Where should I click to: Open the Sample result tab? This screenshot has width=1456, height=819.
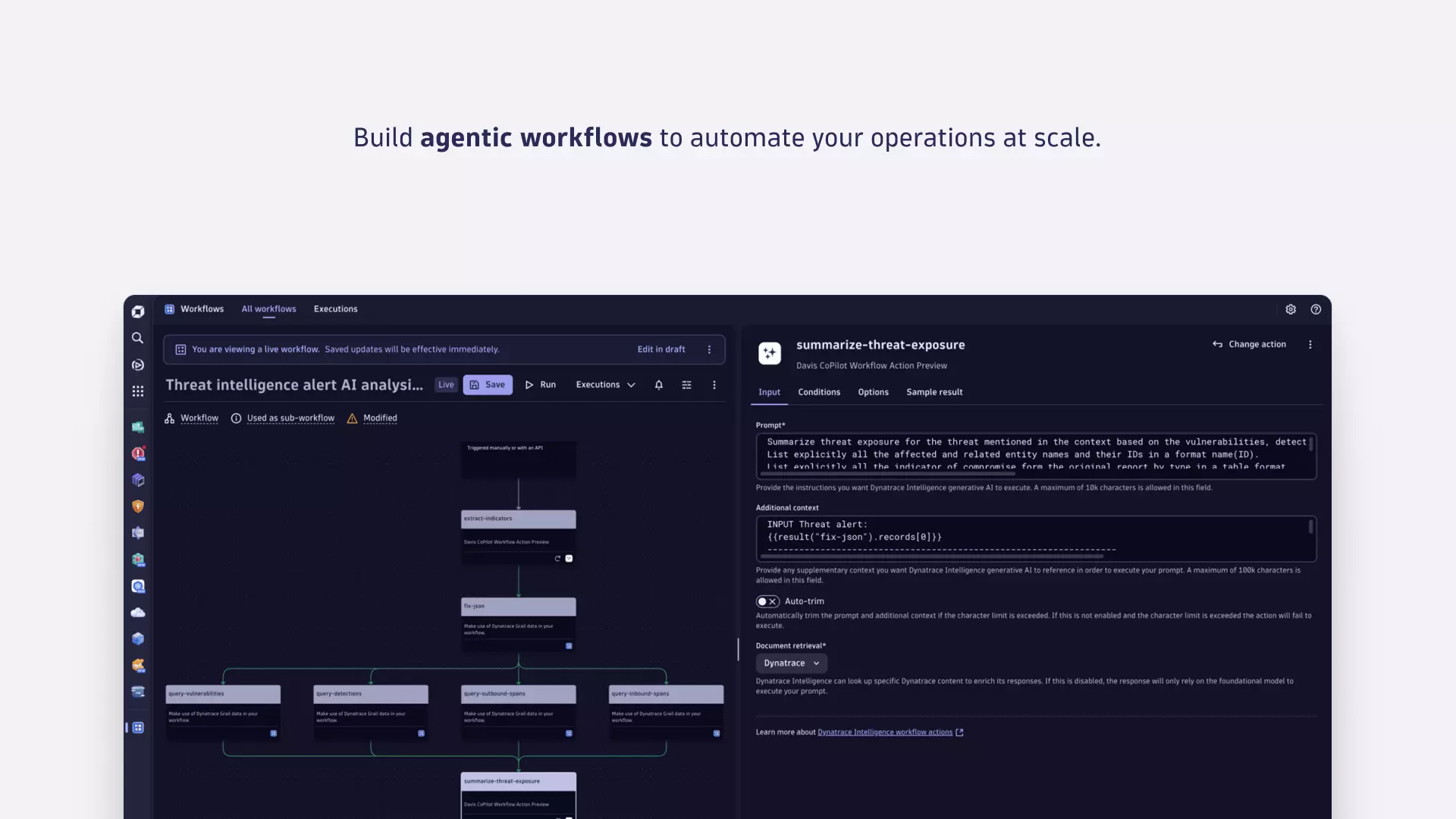934,392
